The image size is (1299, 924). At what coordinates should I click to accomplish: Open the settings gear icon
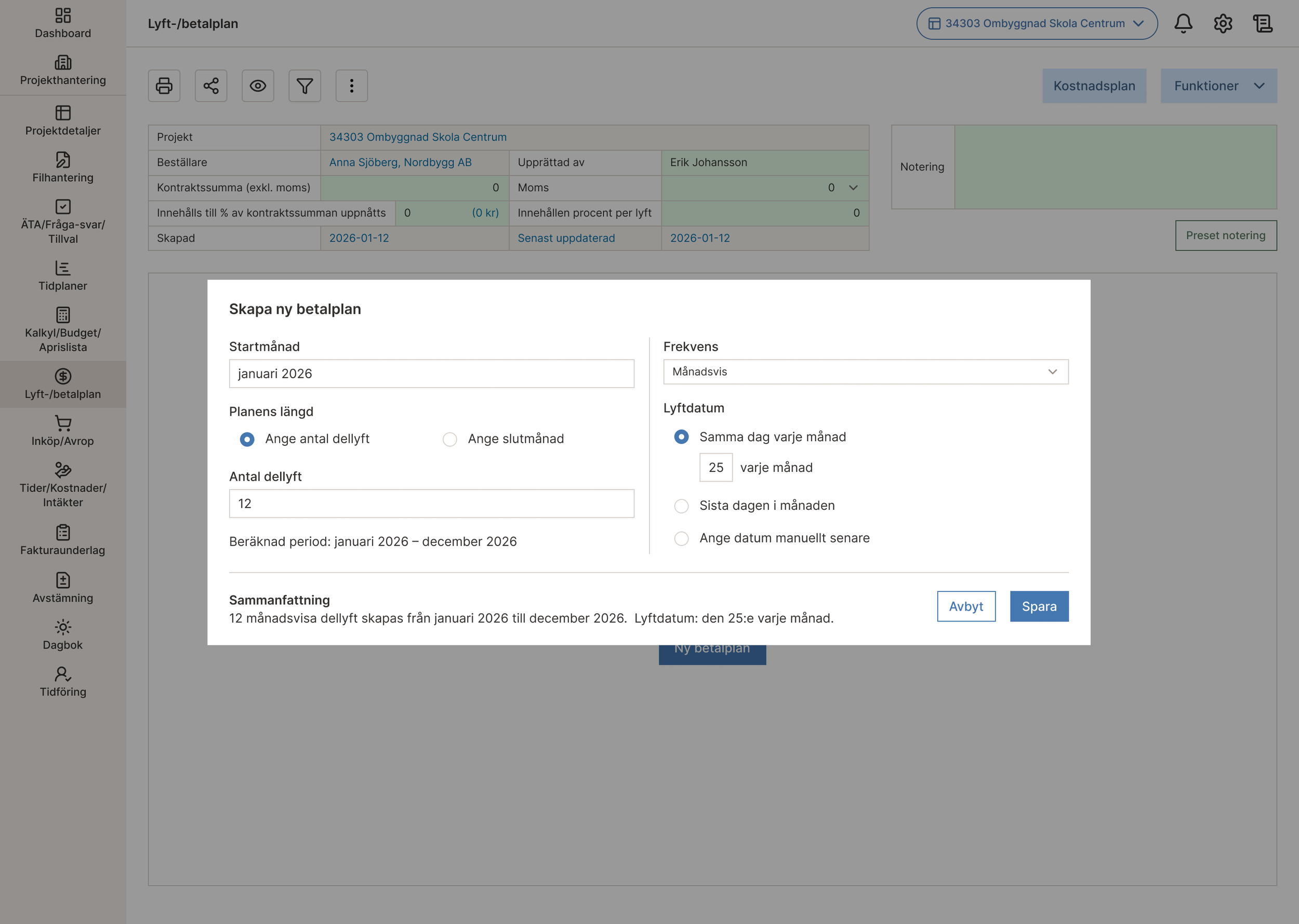tap(1223, 23)
